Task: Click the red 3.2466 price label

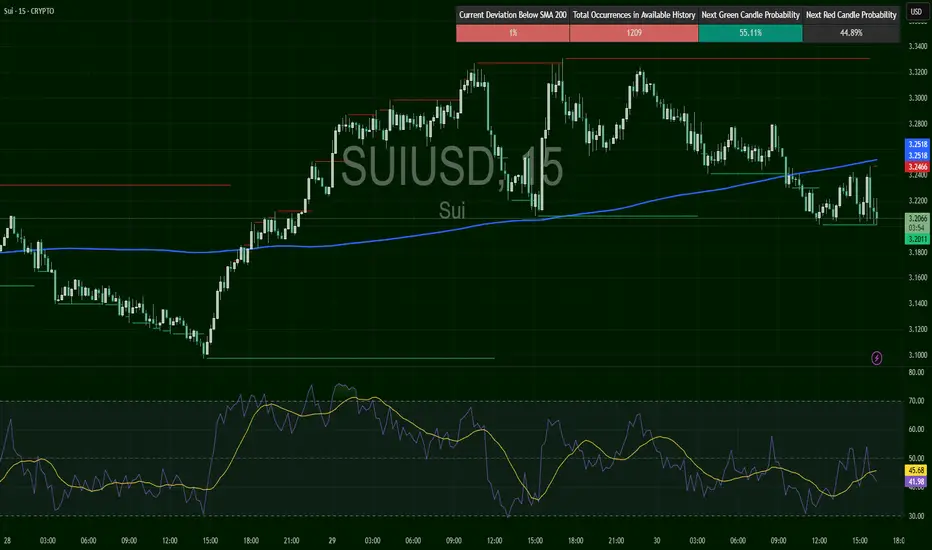Action: pyautogui.click(x=917, y=167)
